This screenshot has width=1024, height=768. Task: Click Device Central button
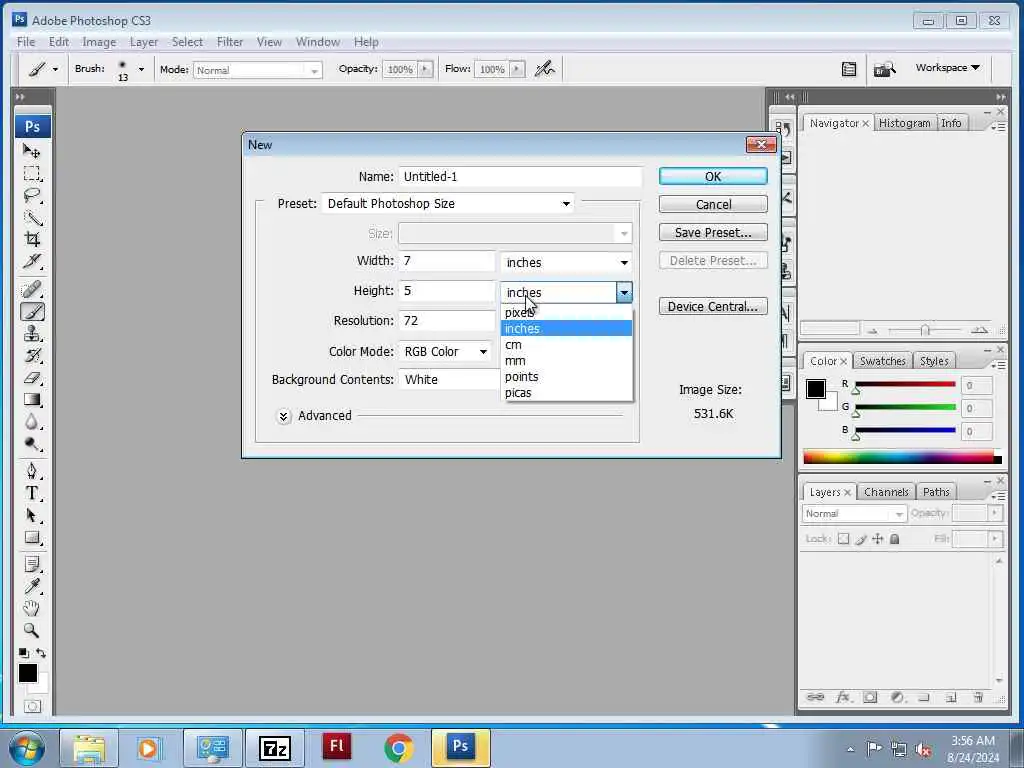coord(713,306)
